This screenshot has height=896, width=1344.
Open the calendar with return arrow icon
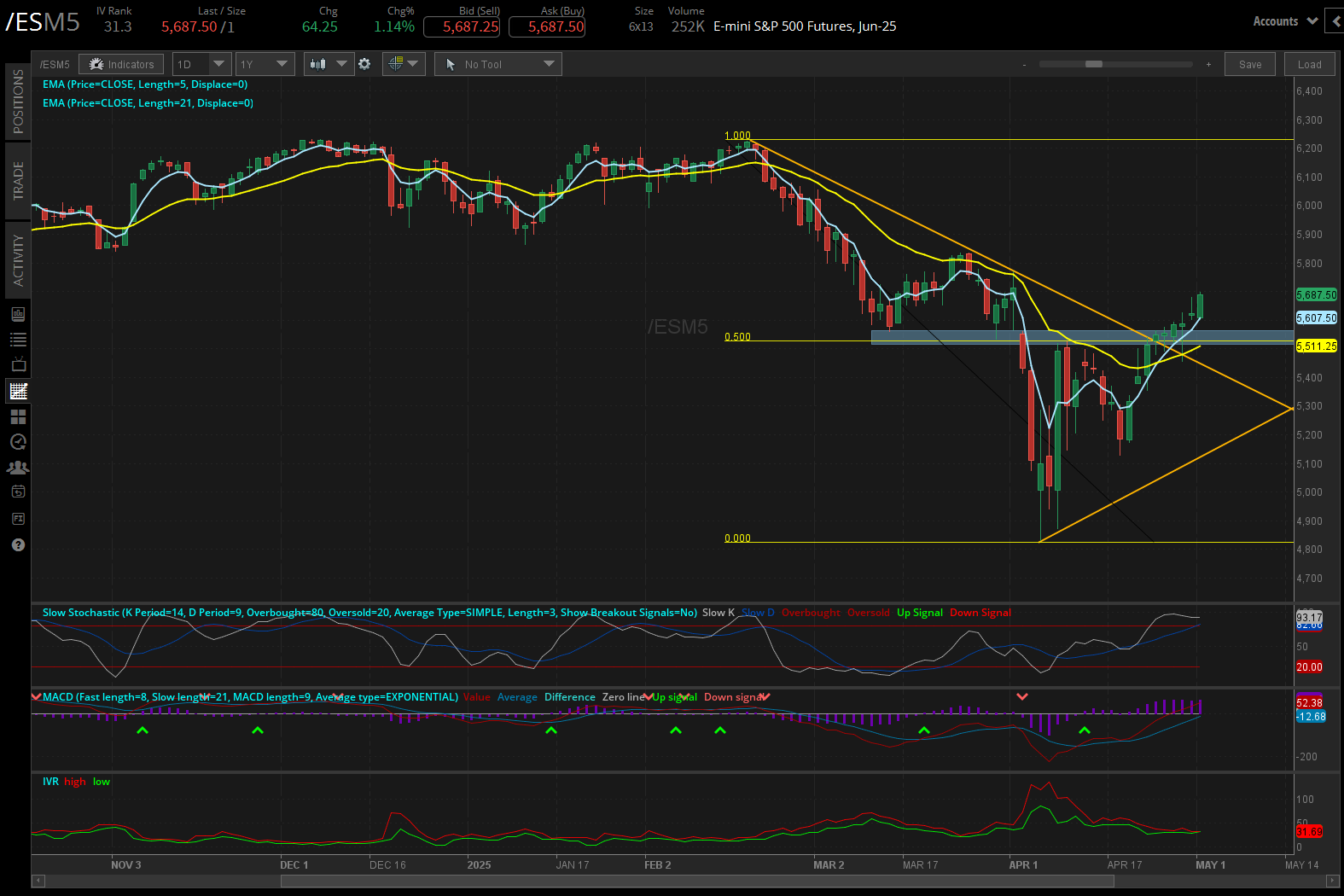18,492
